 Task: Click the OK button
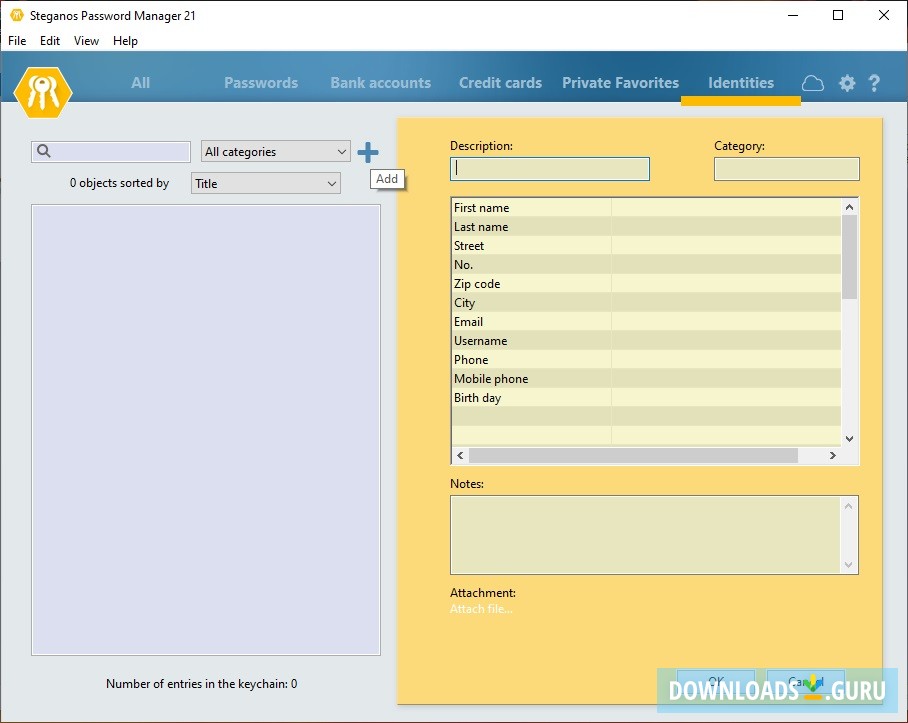[x=715, y=681]
